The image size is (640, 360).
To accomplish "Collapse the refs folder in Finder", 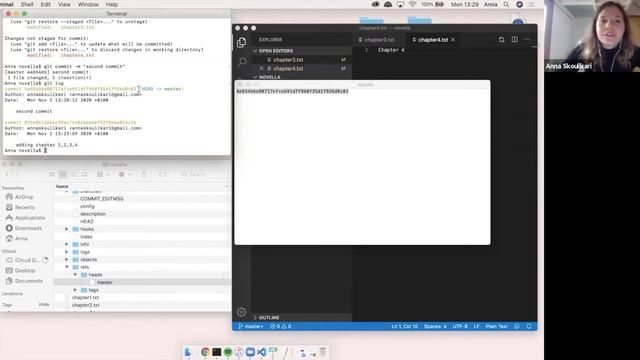I will pyautogui.click(x=67, y=267).
